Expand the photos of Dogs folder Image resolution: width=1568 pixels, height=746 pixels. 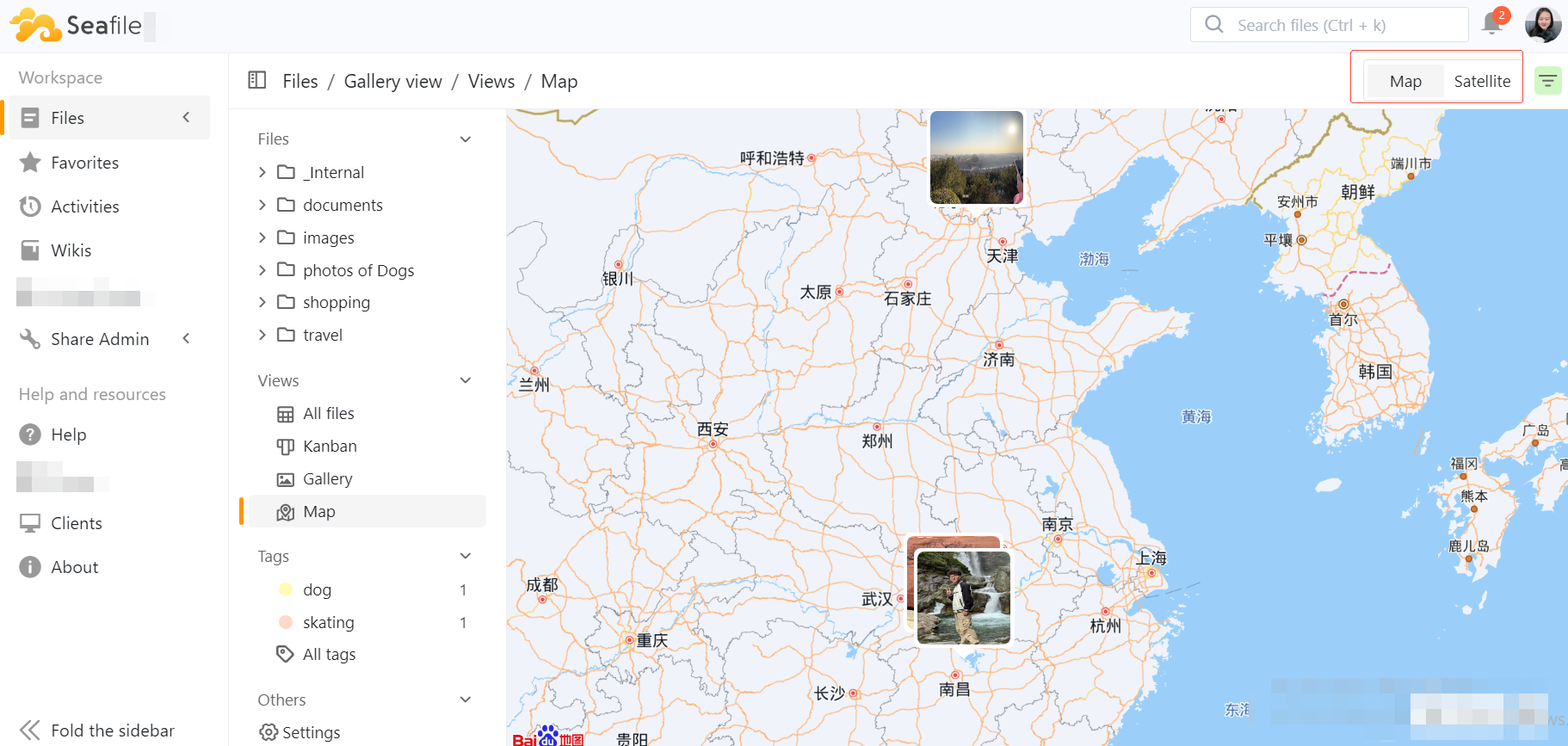(x=262, y=270)
